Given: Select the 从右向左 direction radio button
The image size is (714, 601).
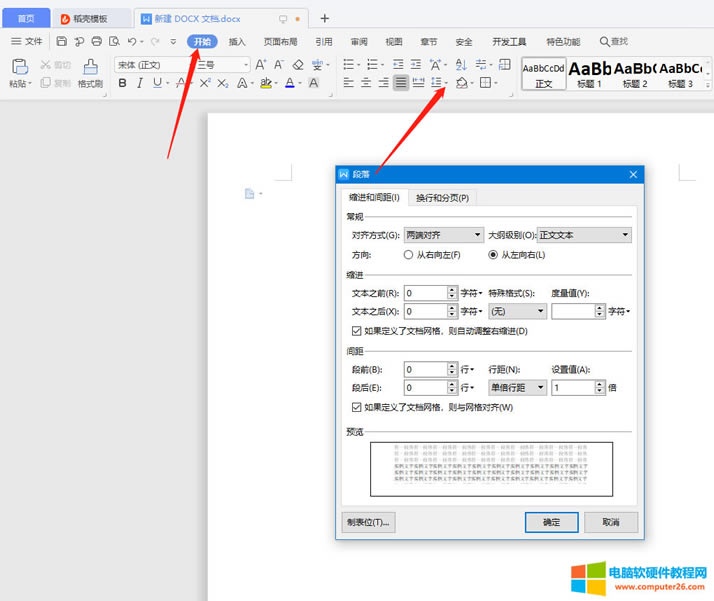Looking at the screenshot, I should point(408,255).
